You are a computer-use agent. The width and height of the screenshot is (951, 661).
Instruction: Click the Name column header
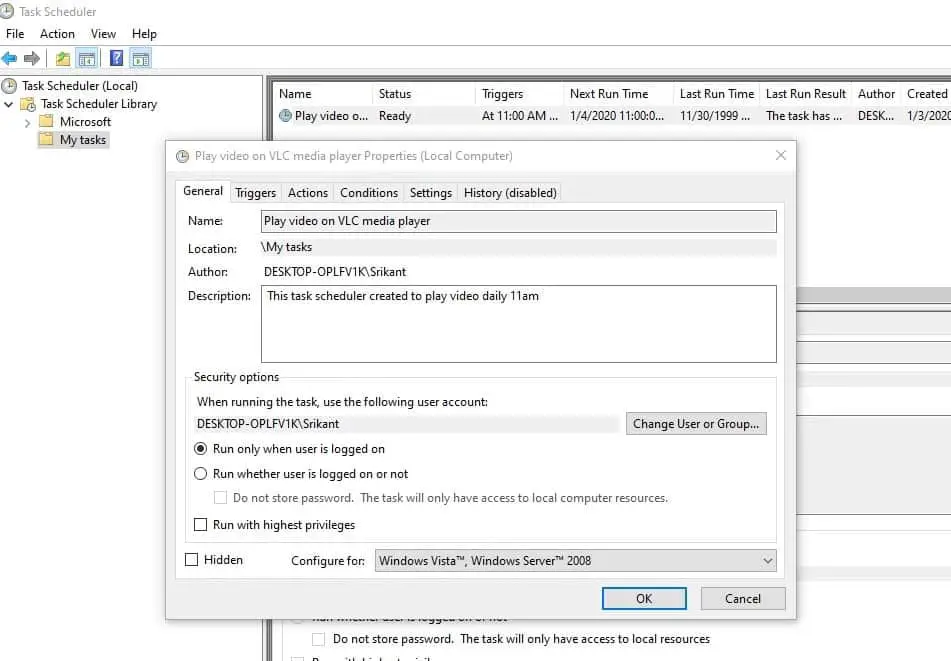pyautogui.click(x=322, y=94)
